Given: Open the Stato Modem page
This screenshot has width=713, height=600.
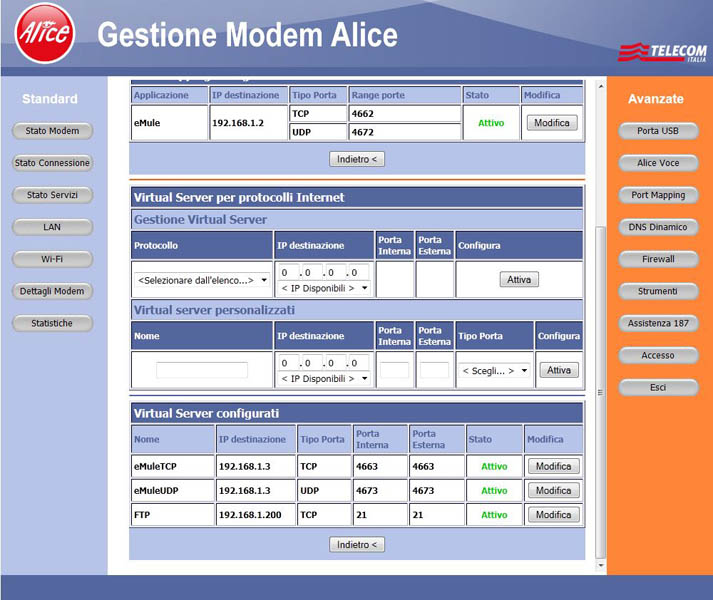Looking at the screenshot, I should coord(52,131).
